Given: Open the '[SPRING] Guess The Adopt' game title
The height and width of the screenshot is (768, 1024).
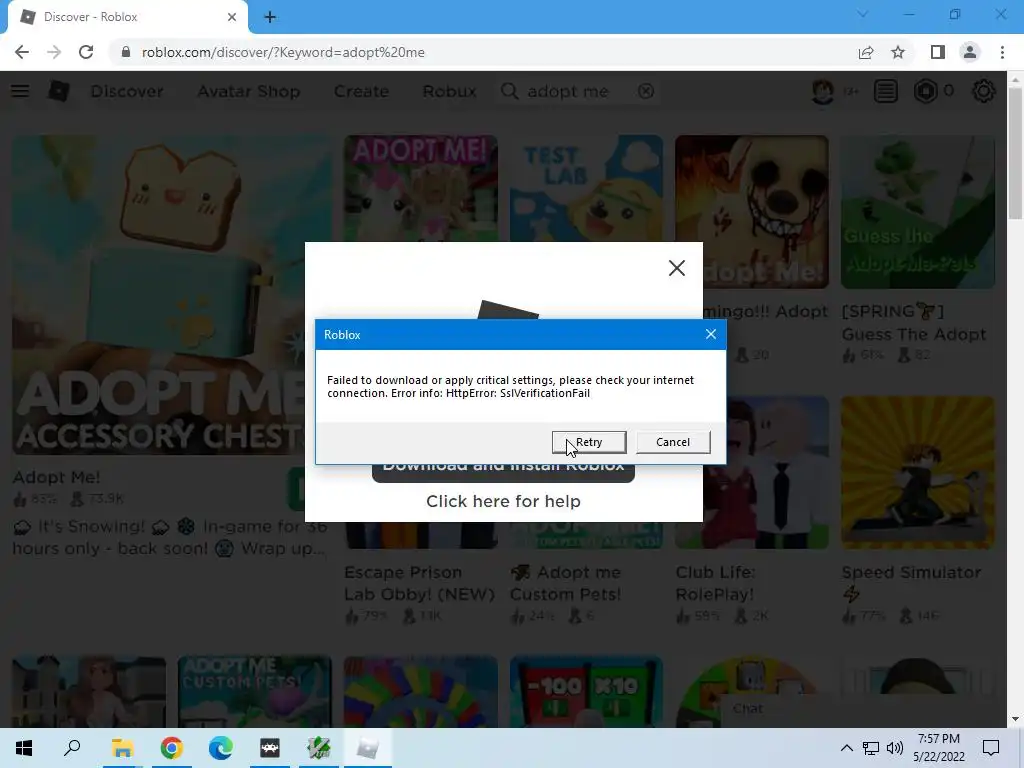Looking at the screenshot, I should point(914,323).
